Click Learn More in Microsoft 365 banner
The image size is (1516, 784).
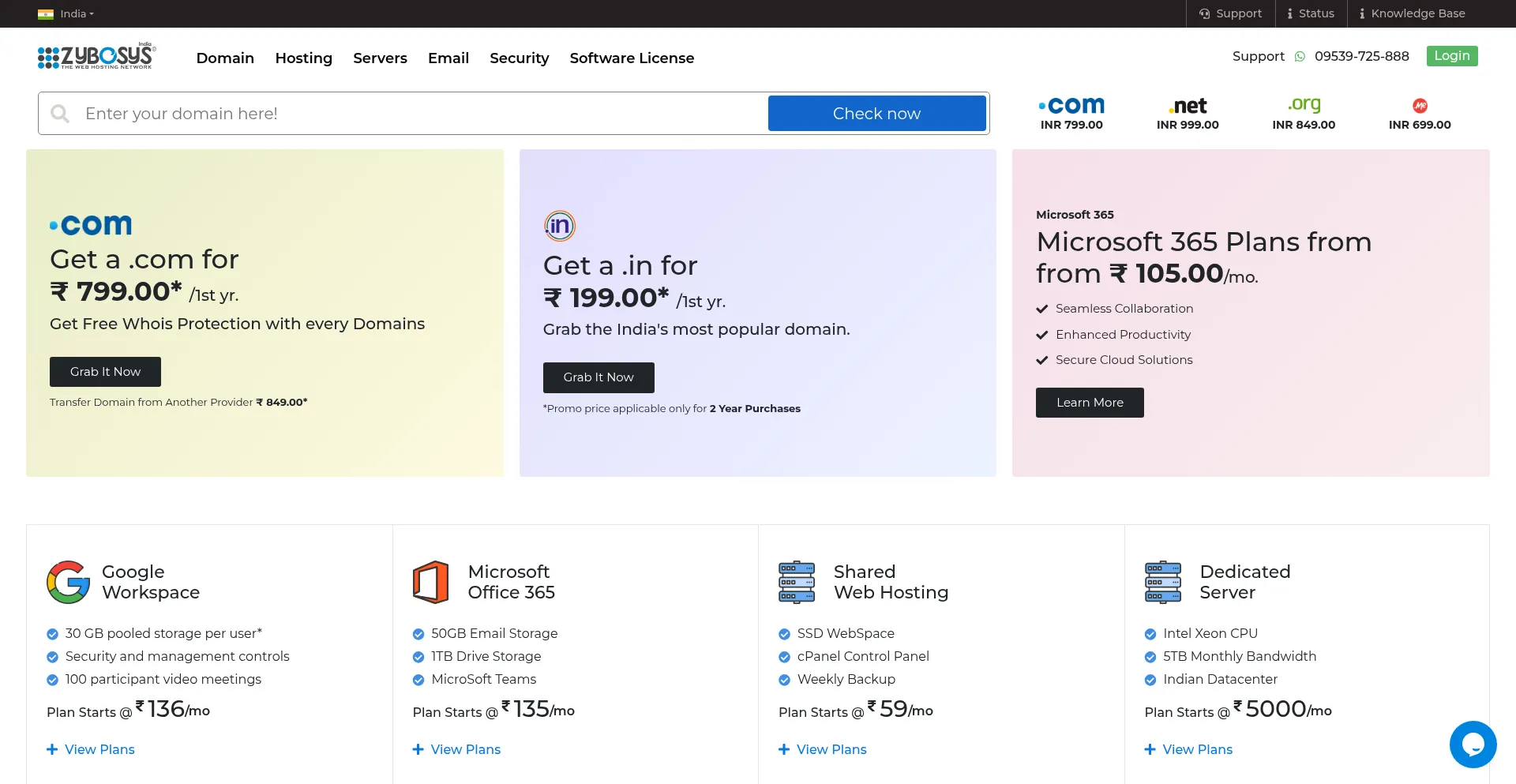point(1090,403)
